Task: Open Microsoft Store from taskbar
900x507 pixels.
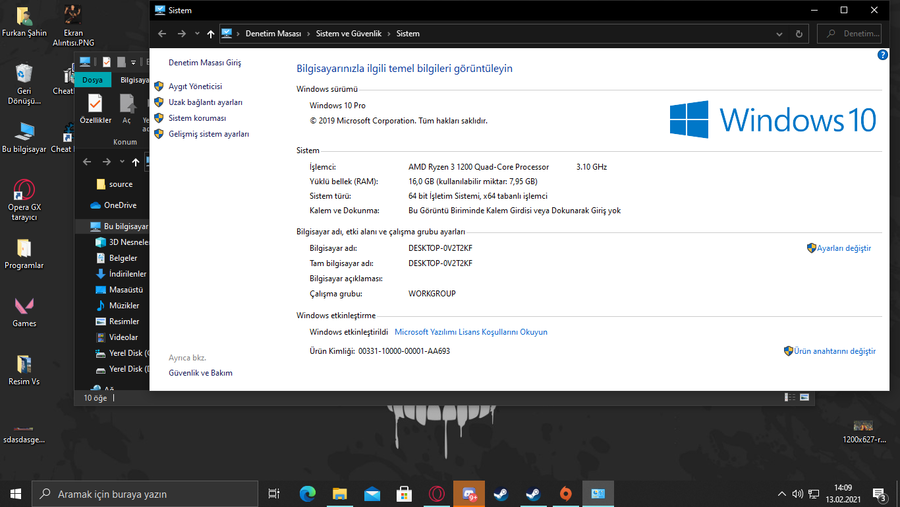Action: pyautogui.click(x=404, y=494)
